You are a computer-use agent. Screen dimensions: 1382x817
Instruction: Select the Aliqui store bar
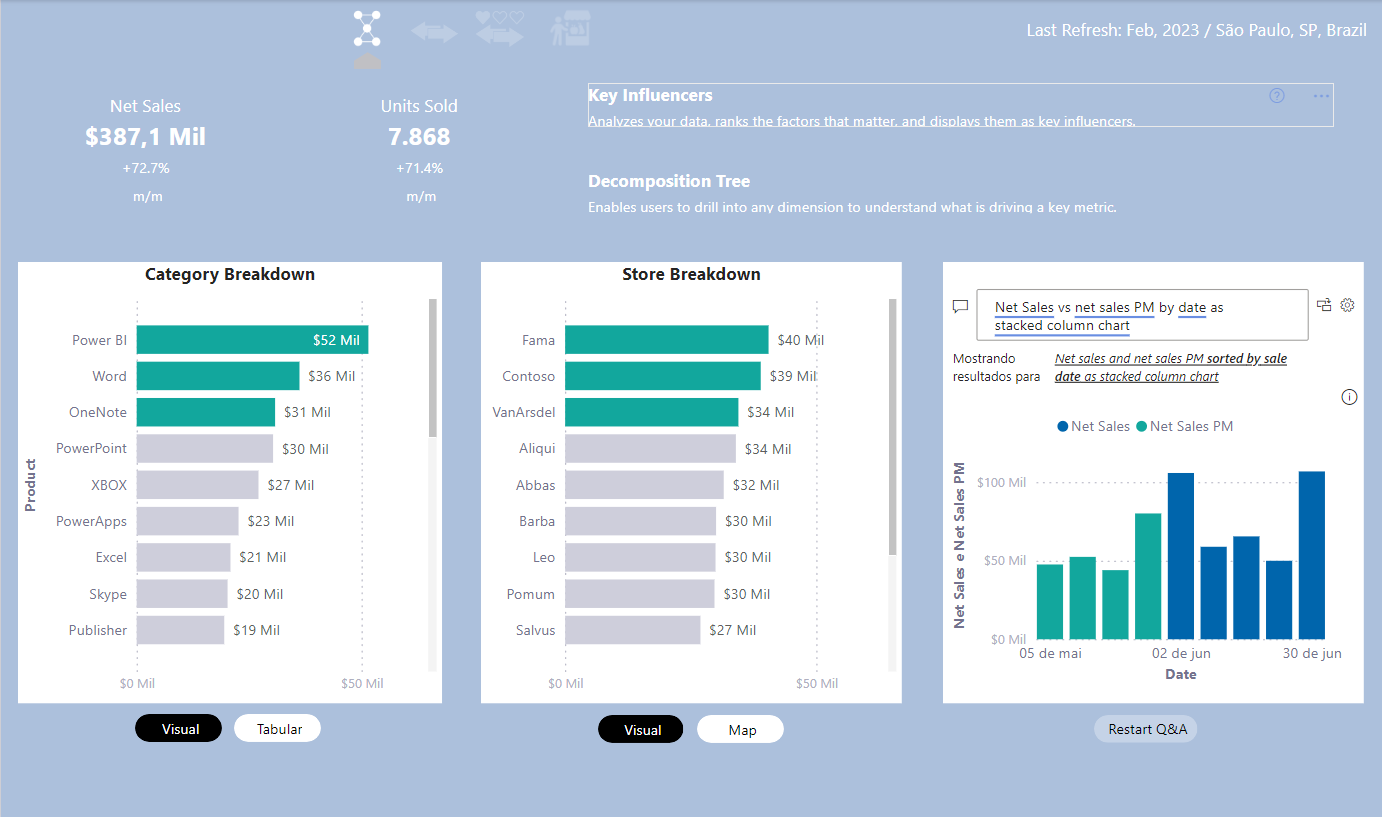[x=650, y=448]
